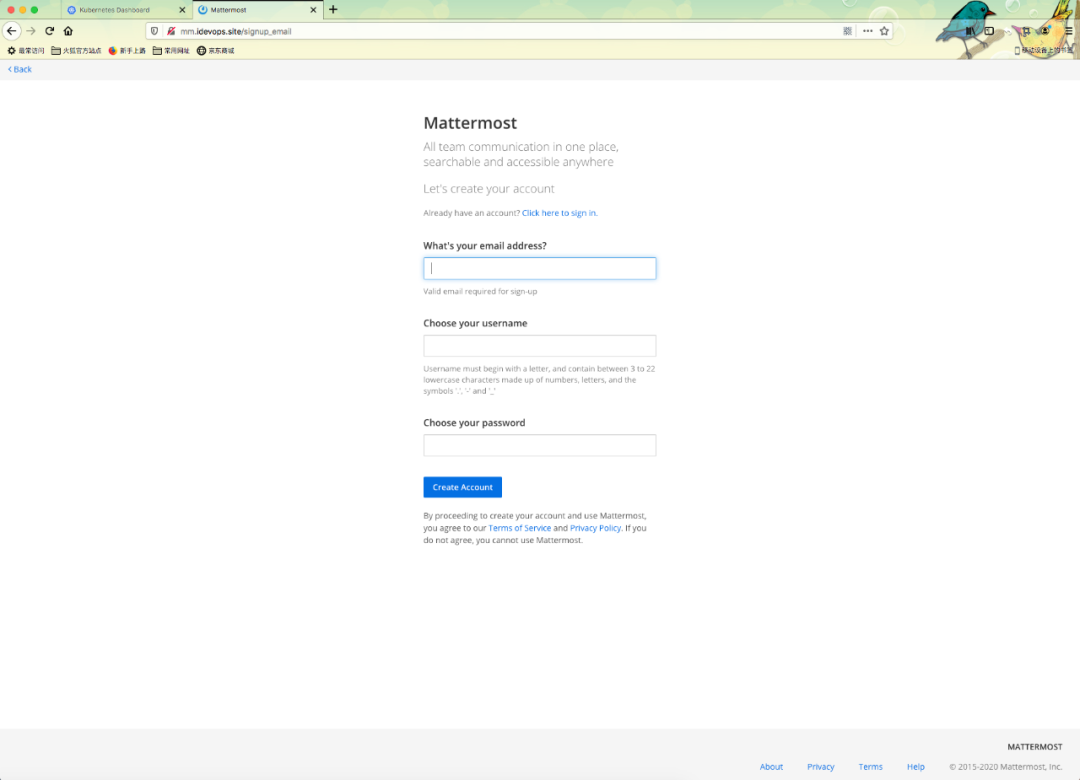Open the 京东商城 bookmark
The image size is (1080, 780).
tap(216, 51)
